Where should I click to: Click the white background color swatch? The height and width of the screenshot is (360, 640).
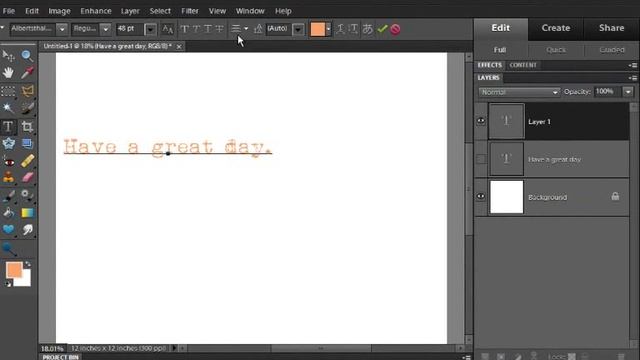click(26, 281)
